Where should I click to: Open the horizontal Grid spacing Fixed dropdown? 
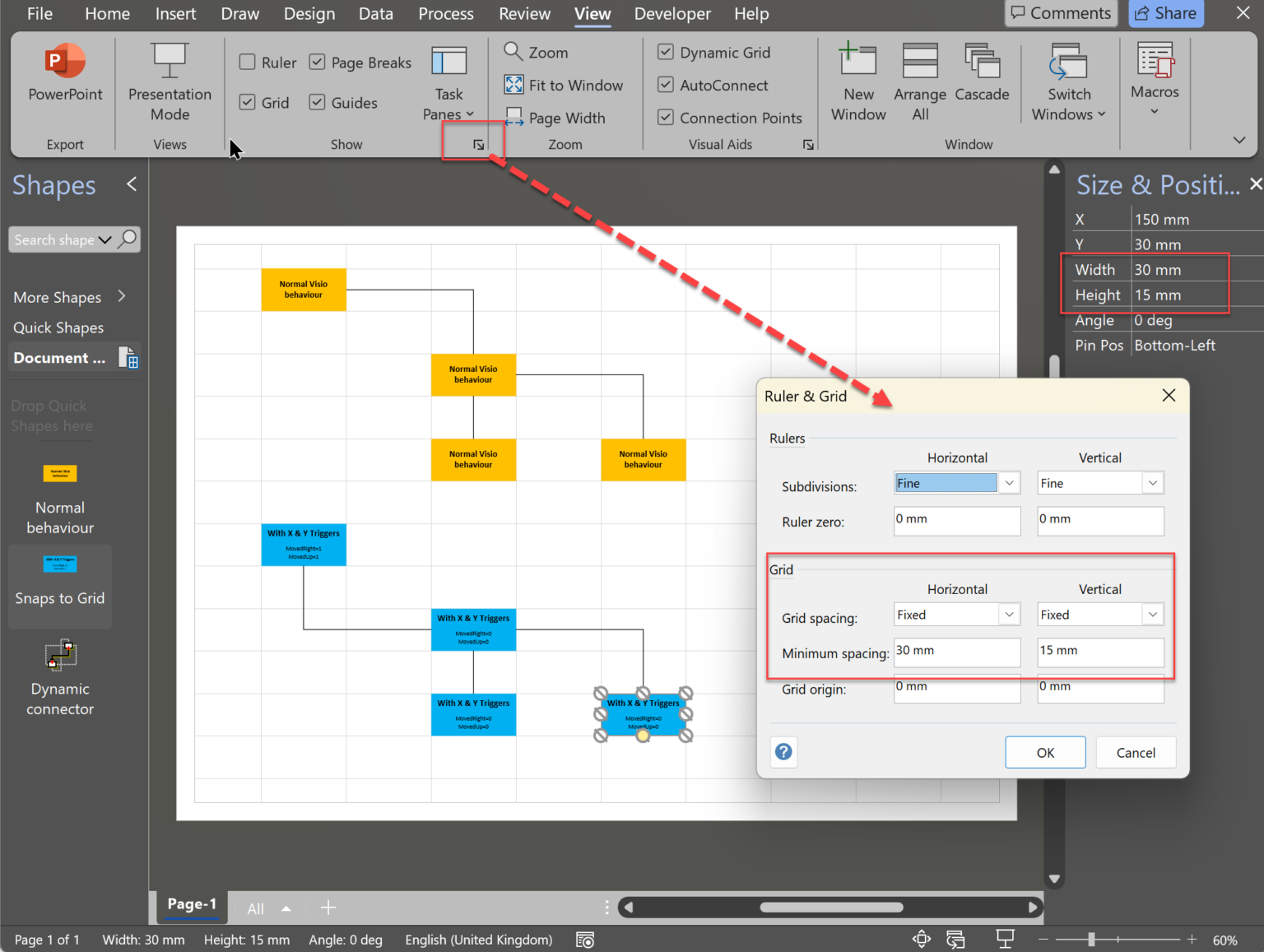coord(1009,614)
